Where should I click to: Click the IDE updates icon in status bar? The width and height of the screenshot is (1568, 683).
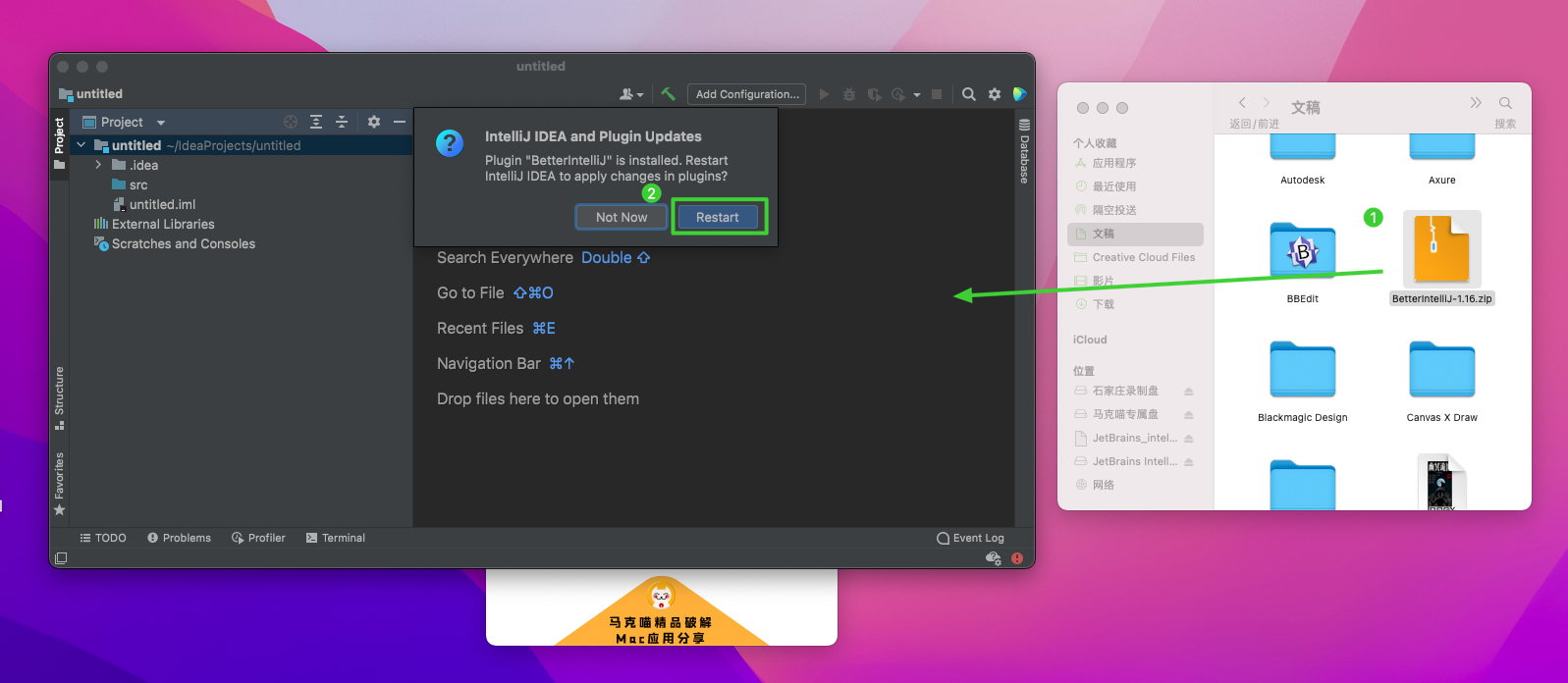pos(994,558)
